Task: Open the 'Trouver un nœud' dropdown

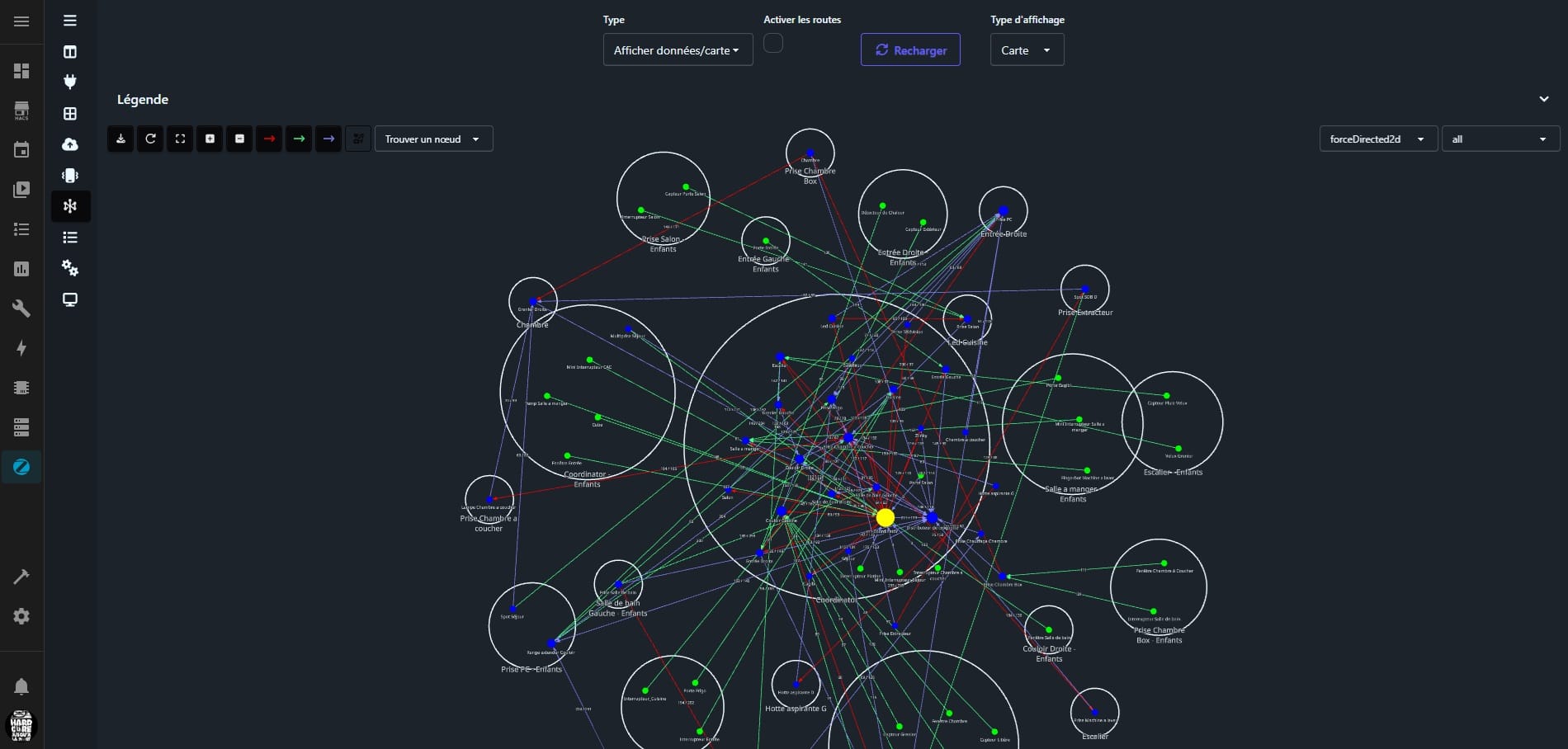Action: 433,139
